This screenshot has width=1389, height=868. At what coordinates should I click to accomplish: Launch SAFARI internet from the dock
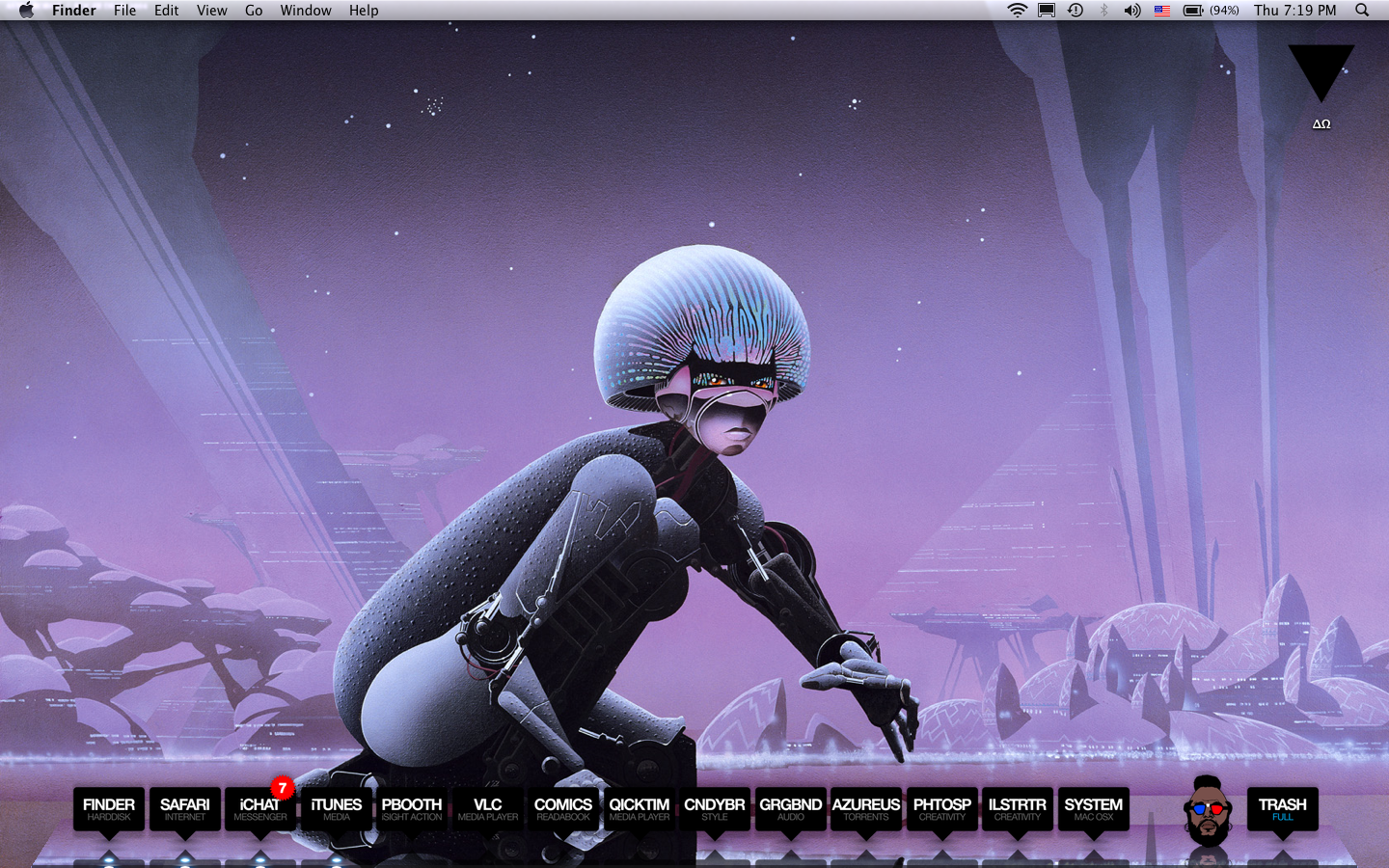coord(184,810)
